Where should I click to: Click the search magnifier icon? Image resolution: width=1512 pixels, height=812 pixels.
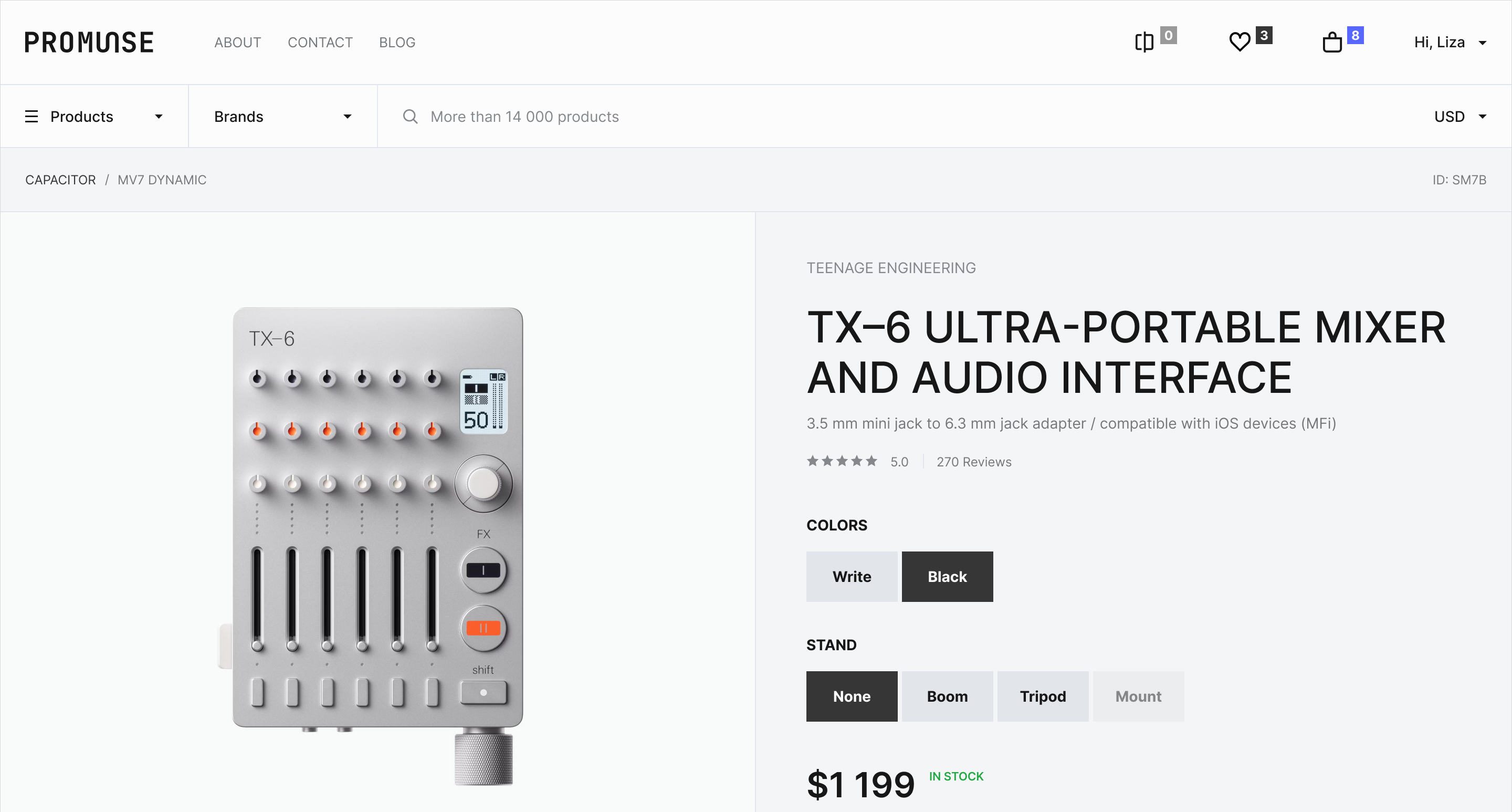coord(410,116)
